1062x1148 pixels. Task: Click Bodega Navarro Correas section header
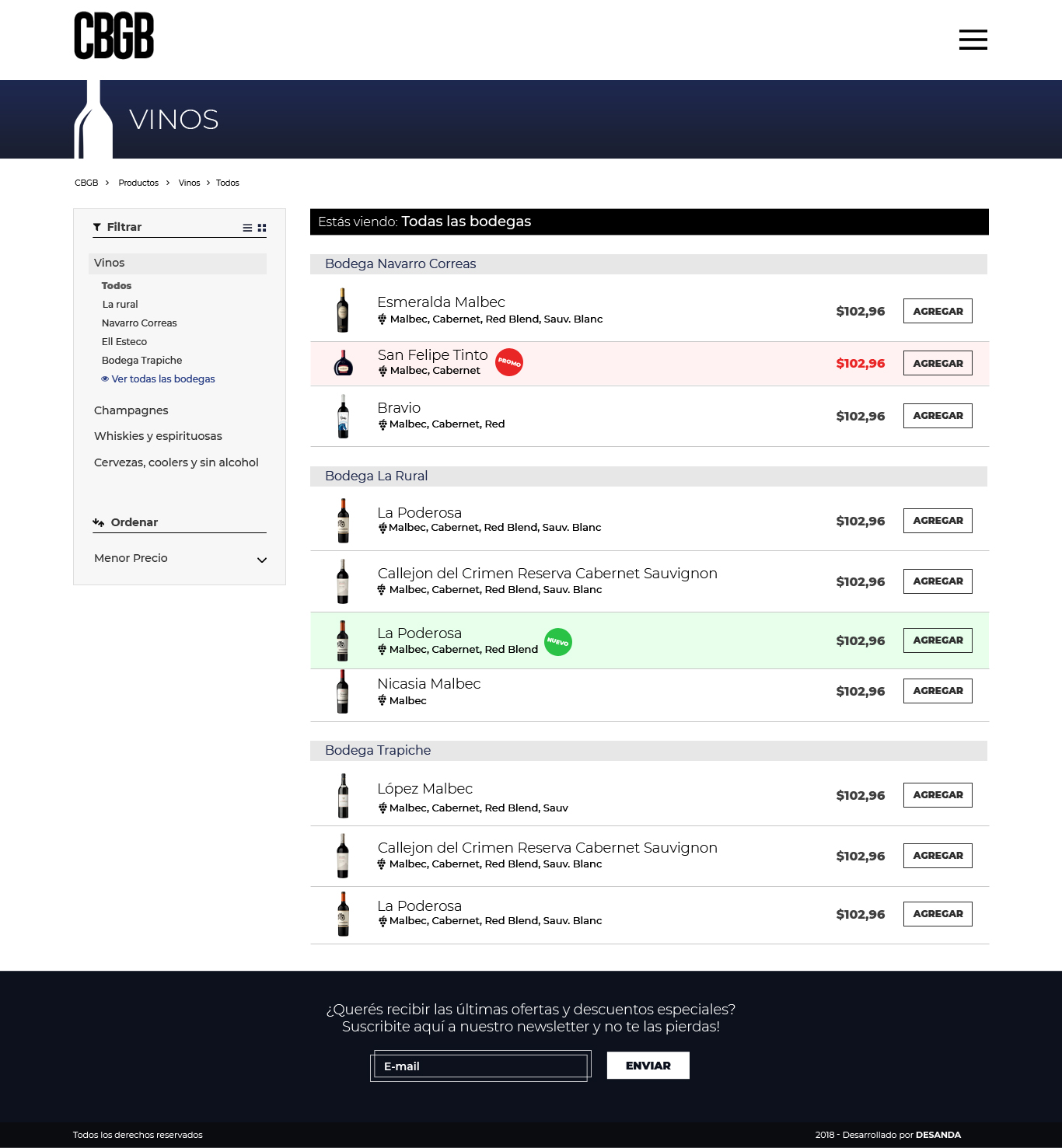(648, 264)
